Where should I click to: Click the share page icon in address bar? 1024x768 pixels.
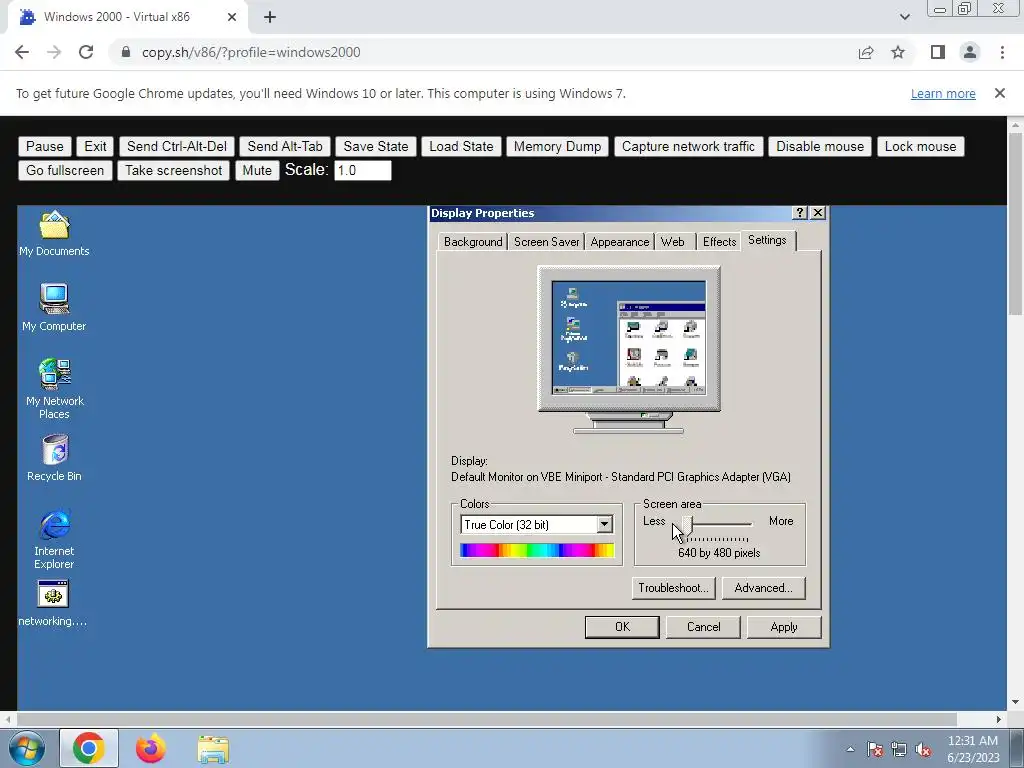[x=866, y=52]
